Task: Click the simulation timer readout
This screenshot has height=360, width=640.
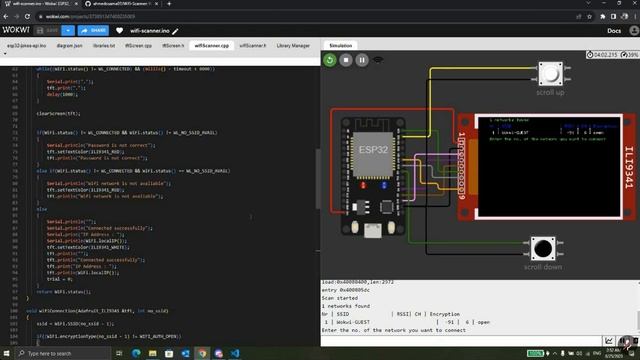Action: (602, 54)
